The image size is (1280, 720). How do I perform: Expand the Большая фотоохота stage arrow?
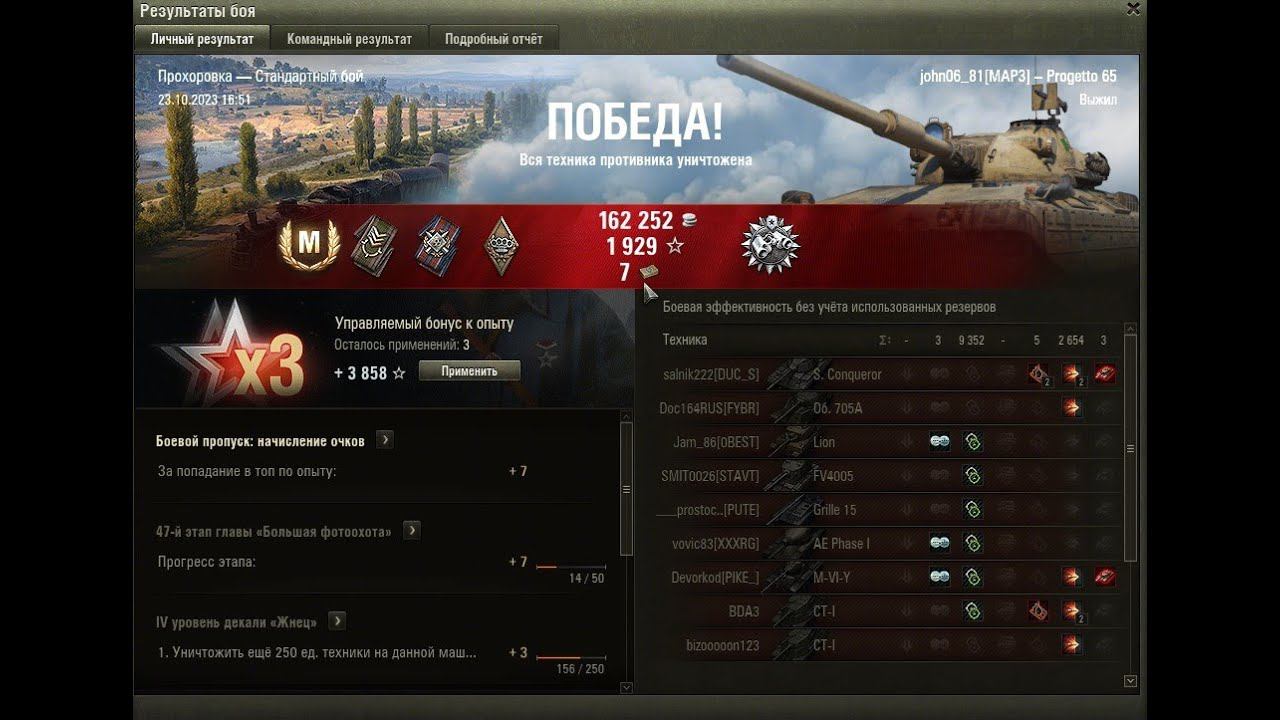coord(411,531)
